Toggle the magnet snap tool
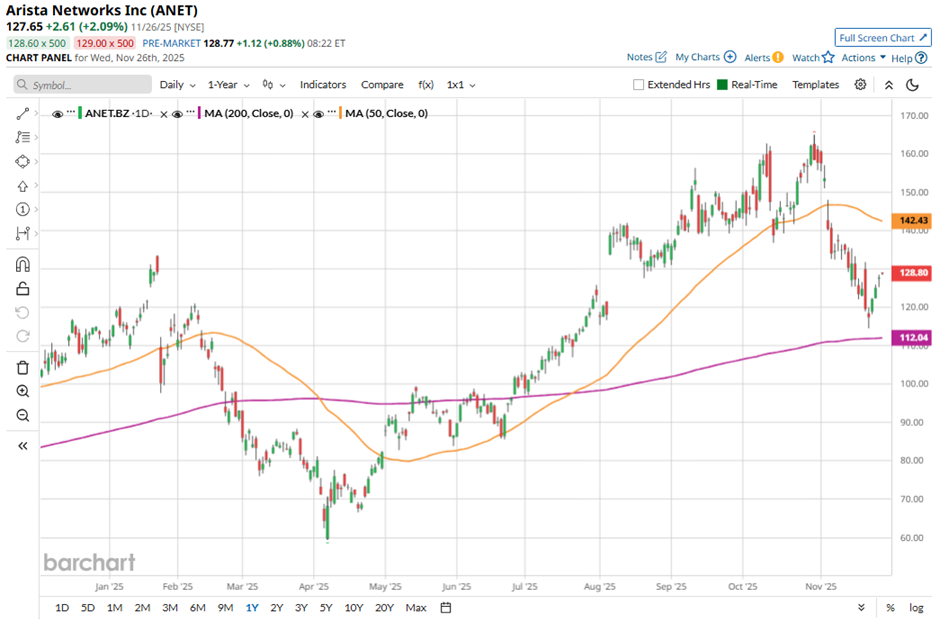 22,265
